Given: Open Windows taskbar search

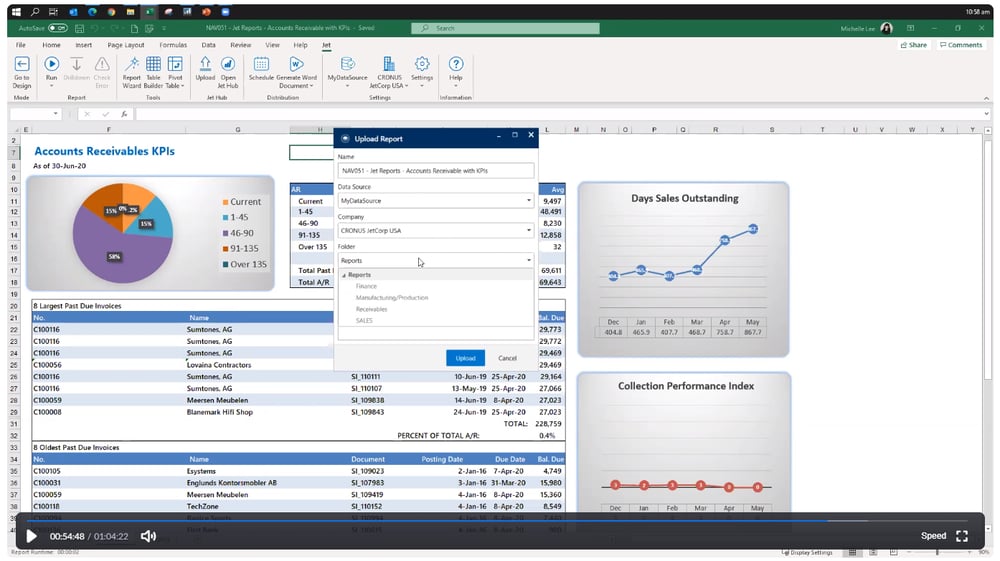Looking at the screenshot, I should [35, 11].
